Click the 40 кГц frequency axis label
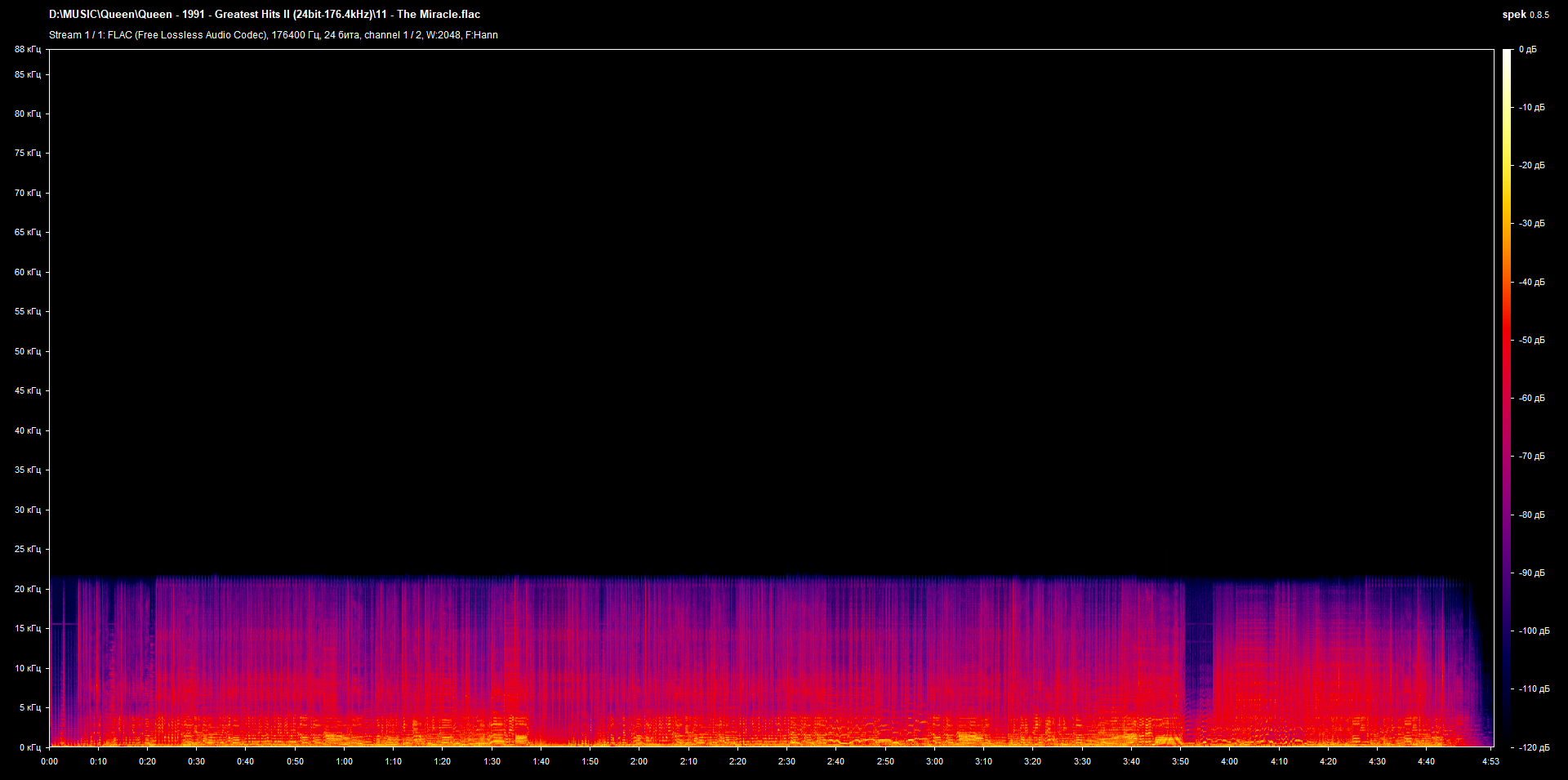1568x780 pixels. [x=28, y=430]
